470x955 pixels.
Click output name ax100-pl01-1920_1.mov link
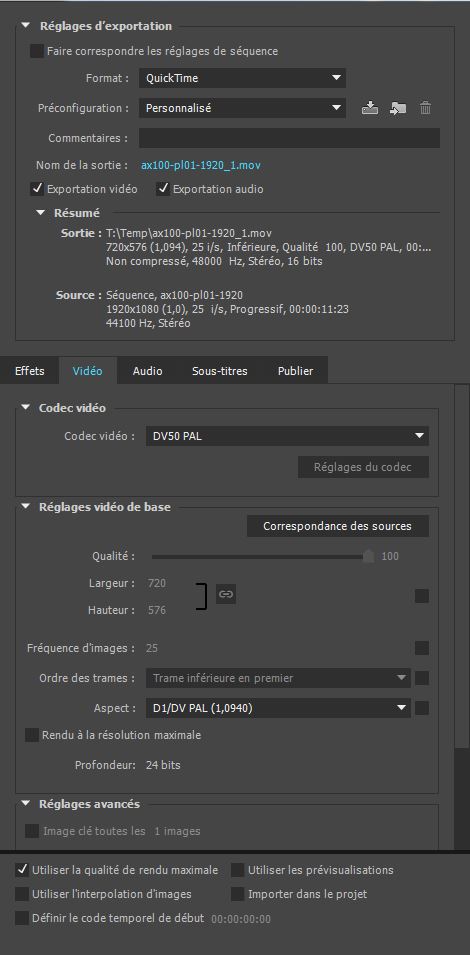[x=201, y=165]
